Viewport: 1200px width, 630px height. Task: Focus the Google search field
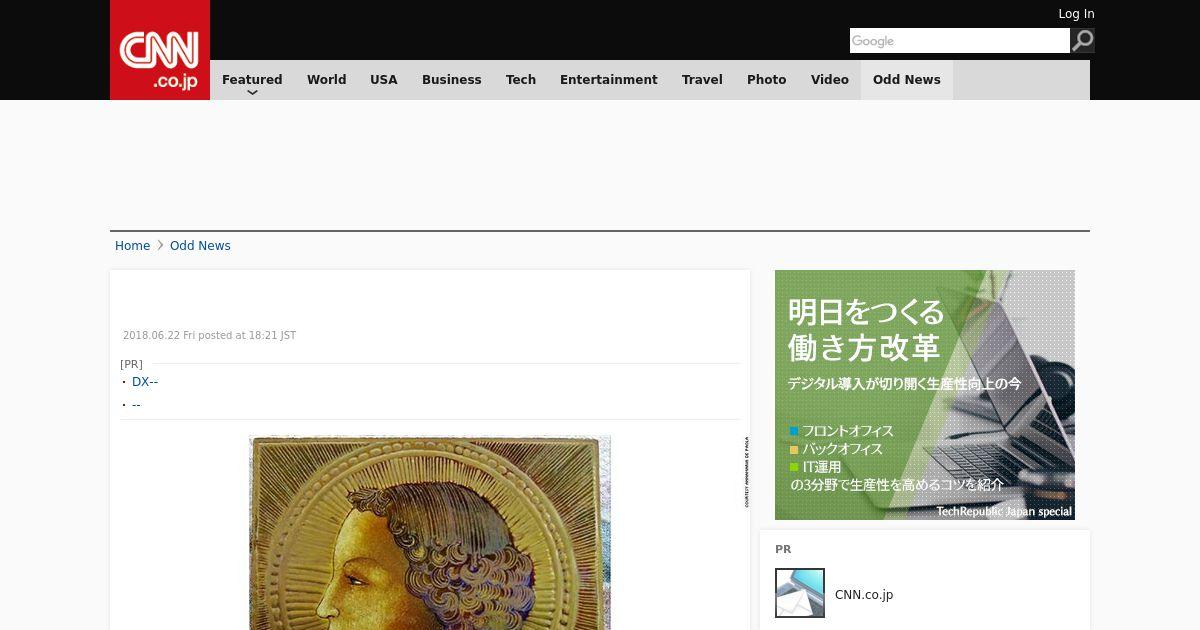pyautogui.click(x=960, y=41)
